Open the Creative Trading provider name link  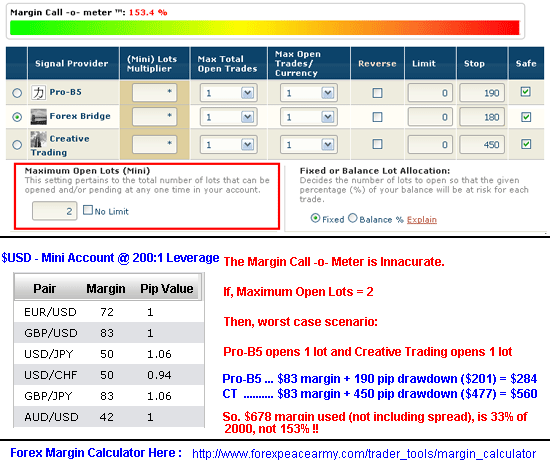[x=60, y=146]
